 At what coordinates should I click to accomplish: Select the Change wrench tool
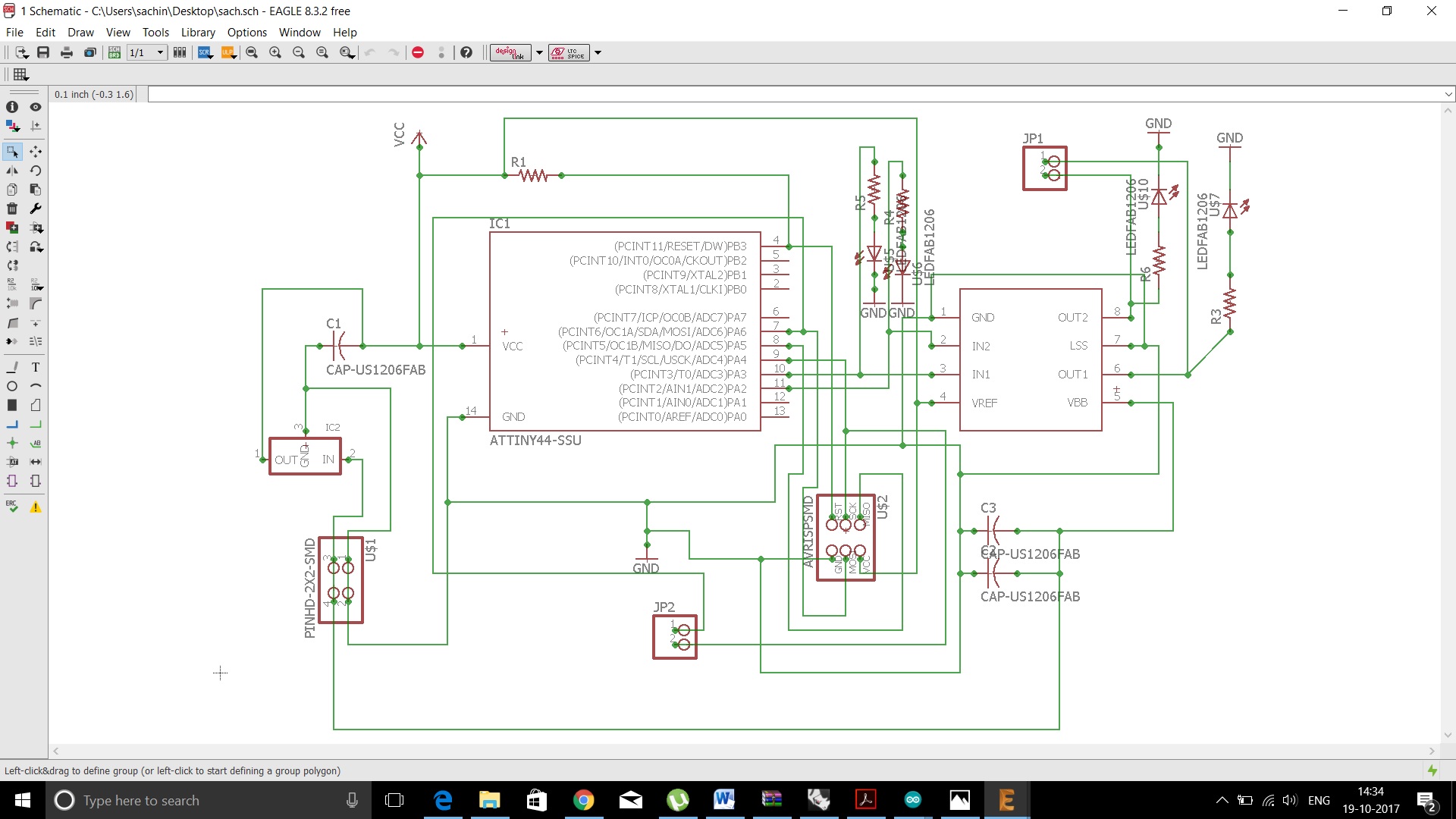coord(36,209)
